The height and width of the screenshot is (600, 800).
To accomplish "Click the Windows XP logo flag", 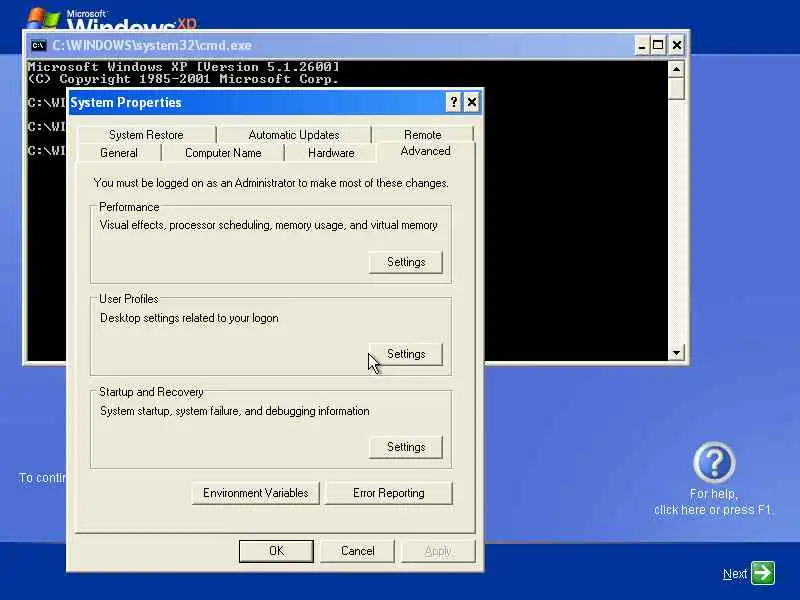I will pyautogui.click(x=43, y=18).
